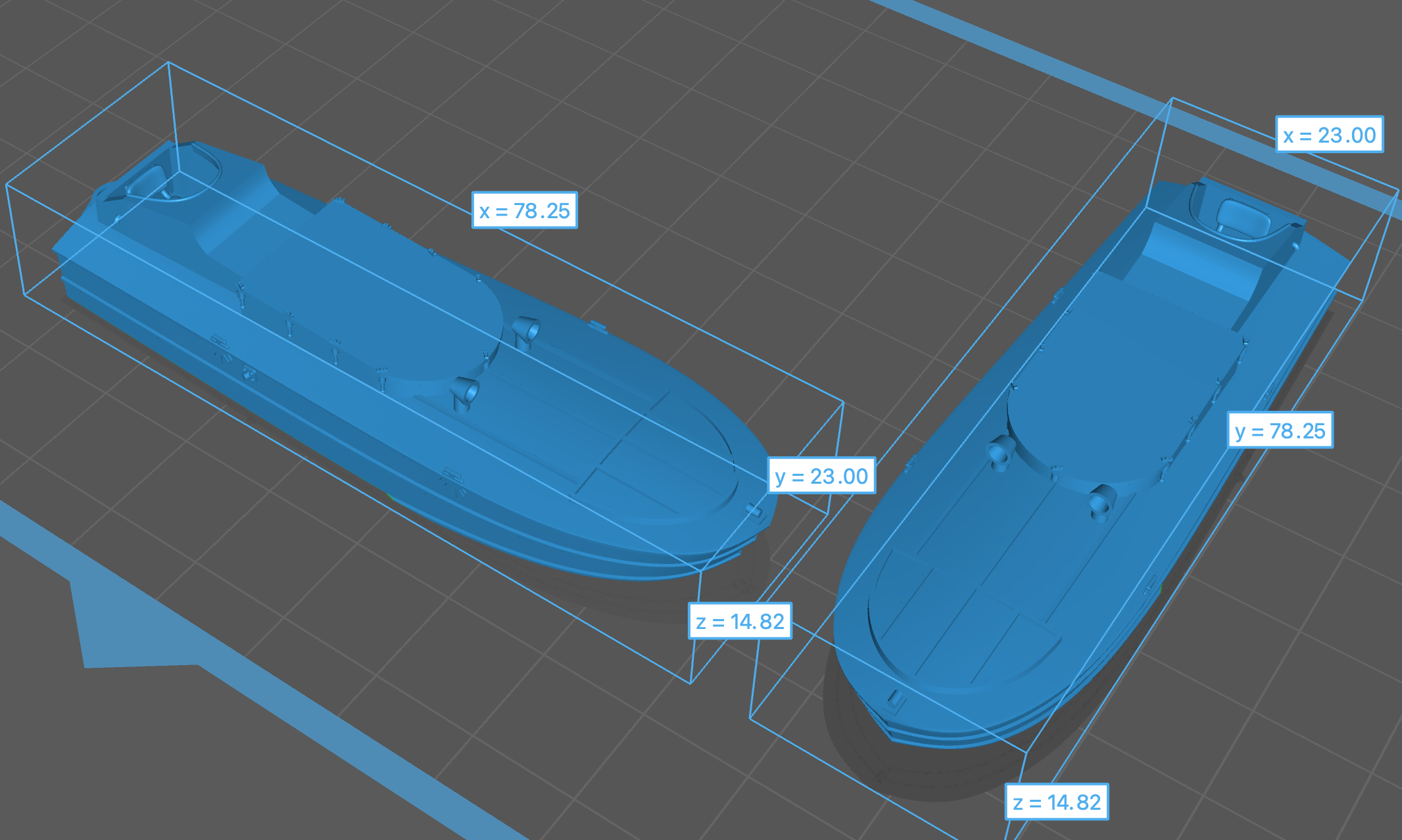
Task: Click the right boat's left vent cowl
Action: (x=1001, y=452)
